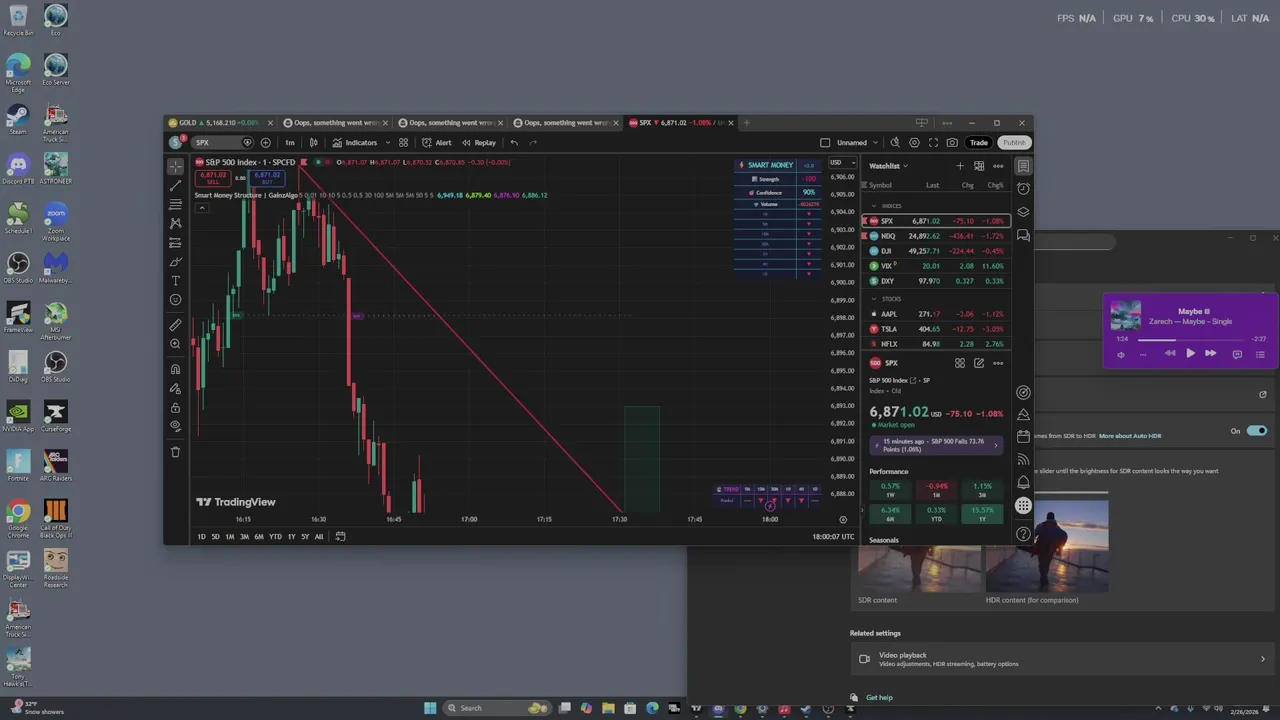Start bar Replay mode
Viewport: 1280px width, 720px height.
479,142
